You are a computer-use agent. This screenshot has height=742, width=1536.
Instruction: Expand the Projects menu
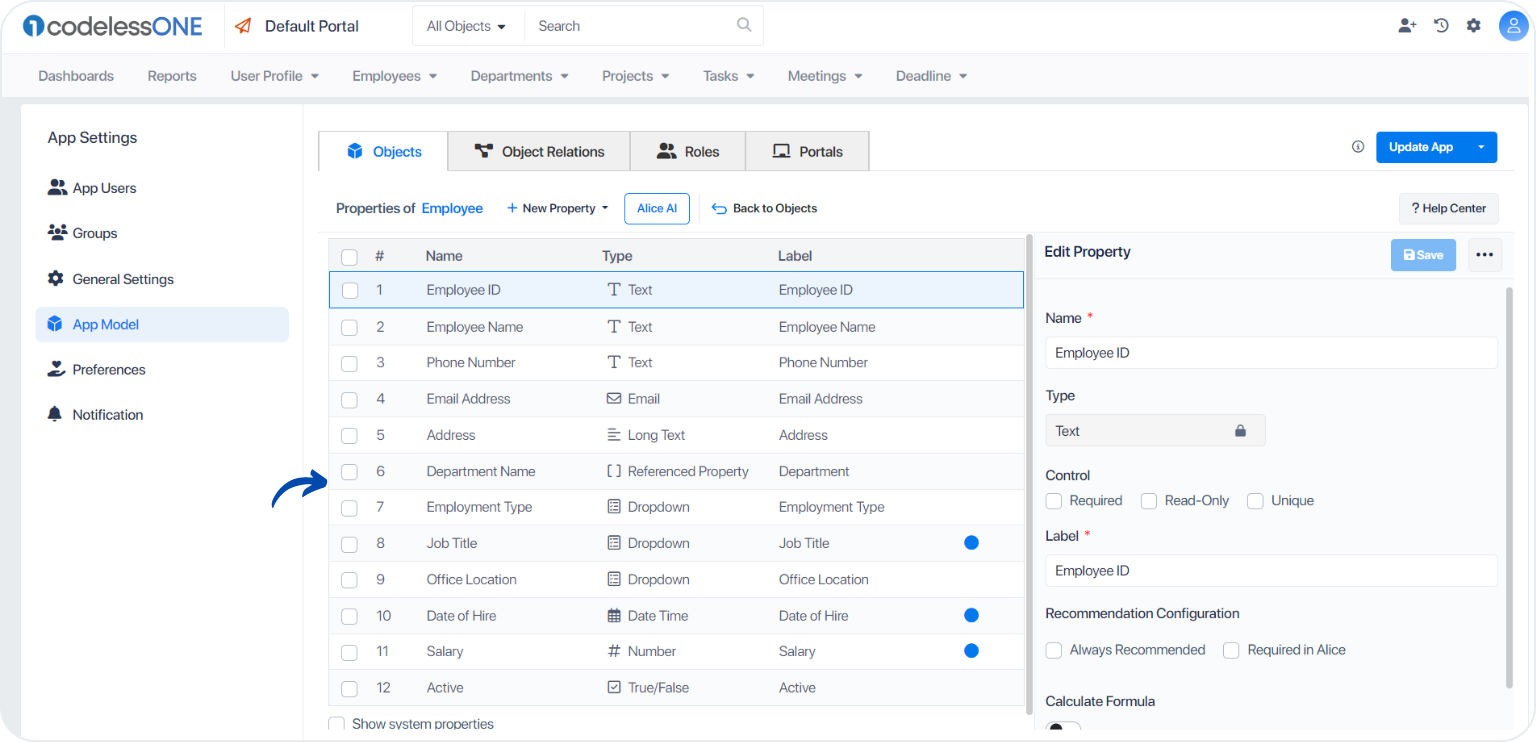click(x=636, y=76)
